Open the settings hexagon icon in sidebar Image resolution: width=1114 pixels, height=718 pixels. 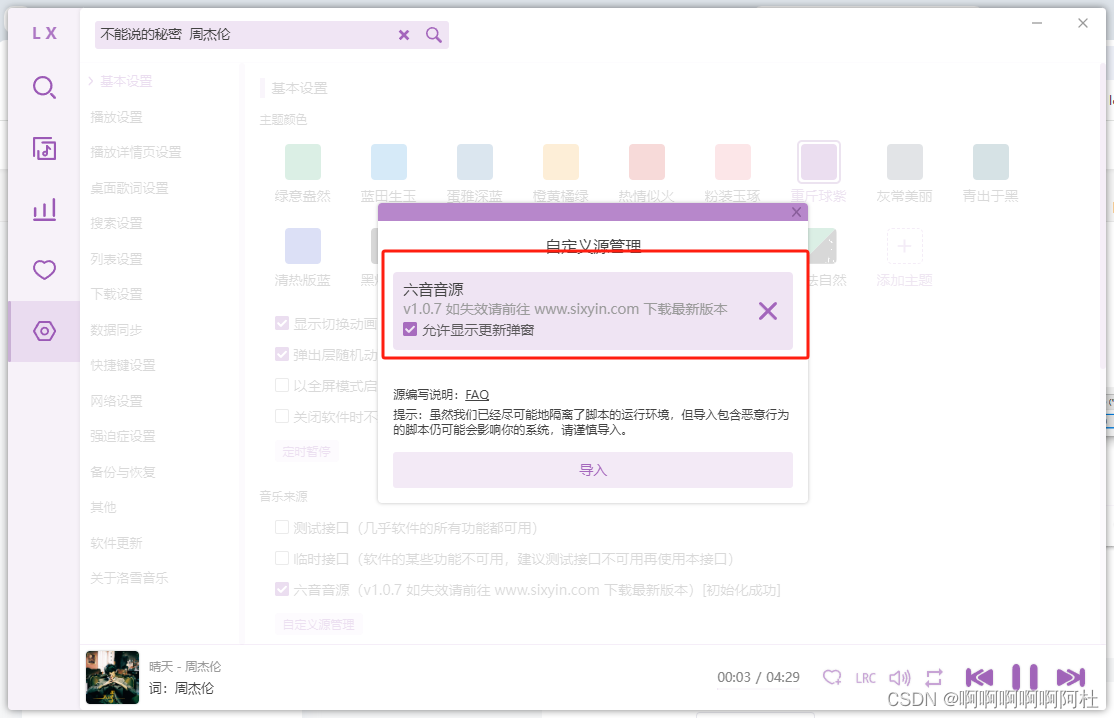pos(44,331)
